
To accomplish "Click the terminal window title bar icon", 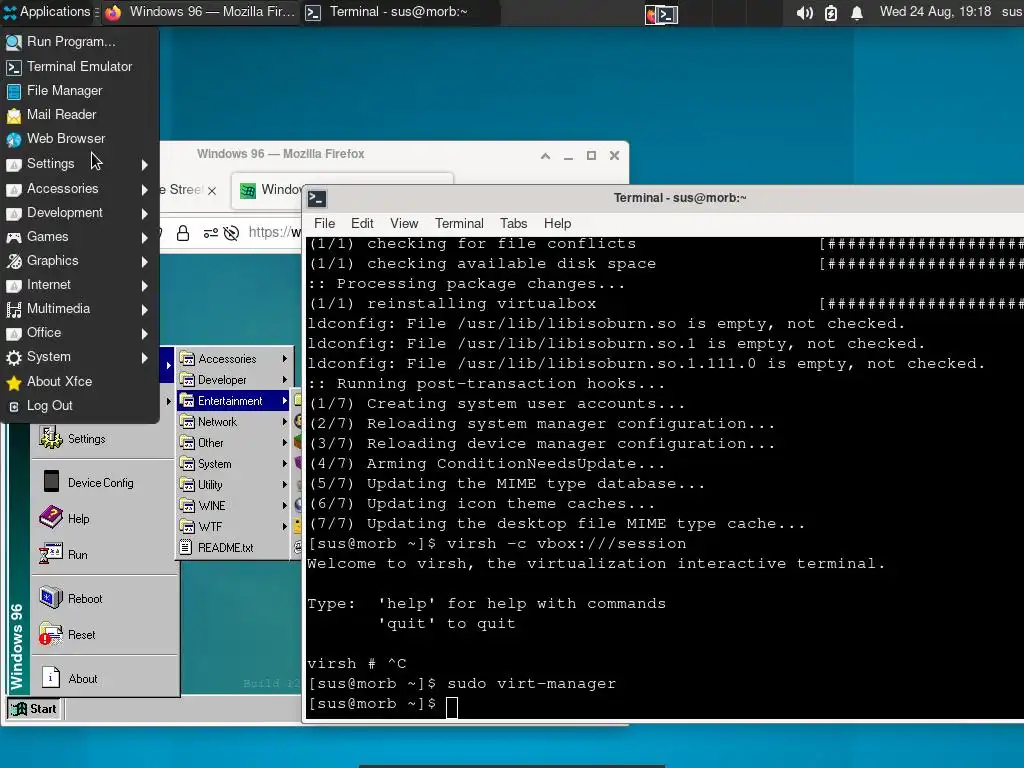I will click(317, 199).
